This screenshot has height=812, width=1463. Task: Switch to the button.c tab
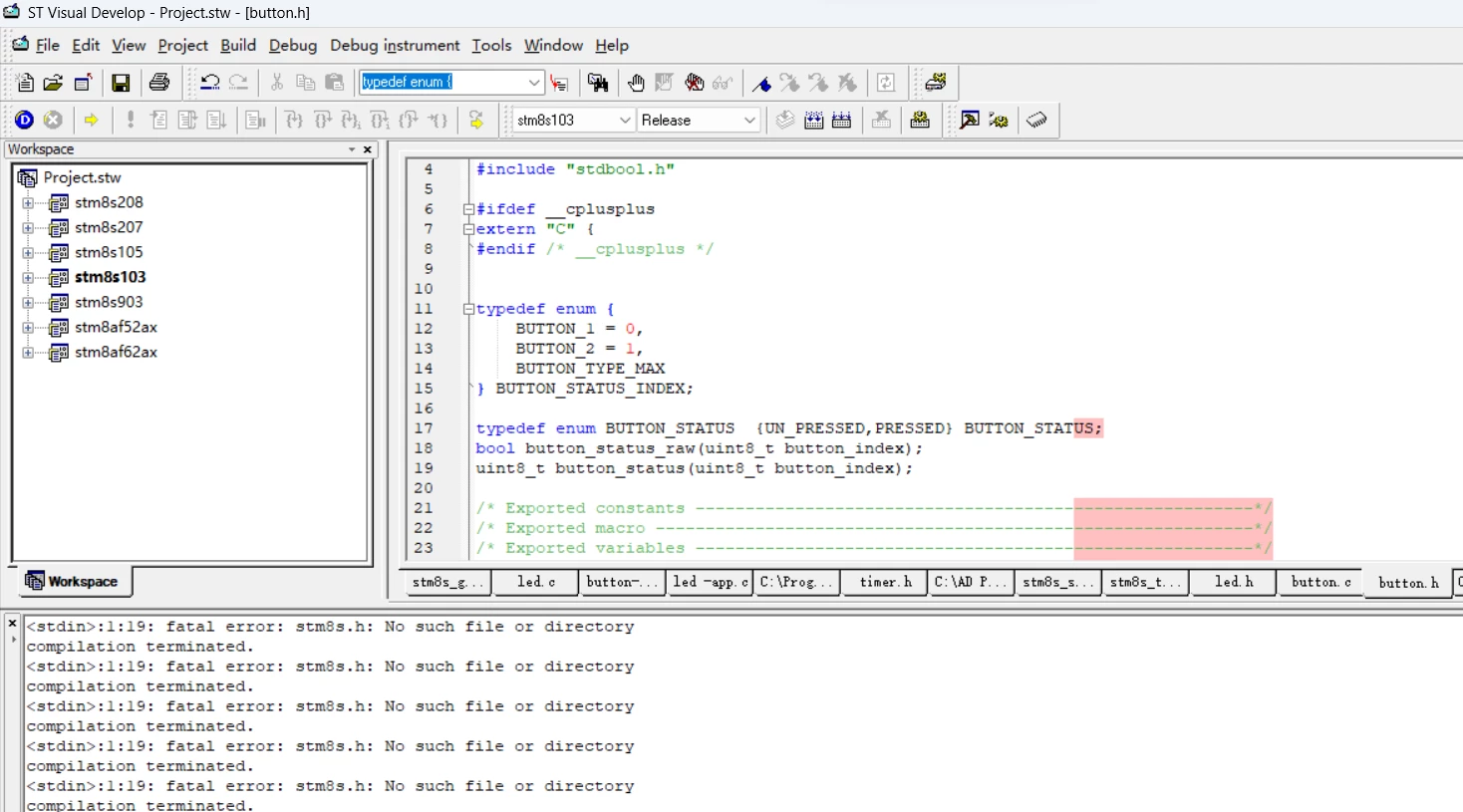point(1320,582)
